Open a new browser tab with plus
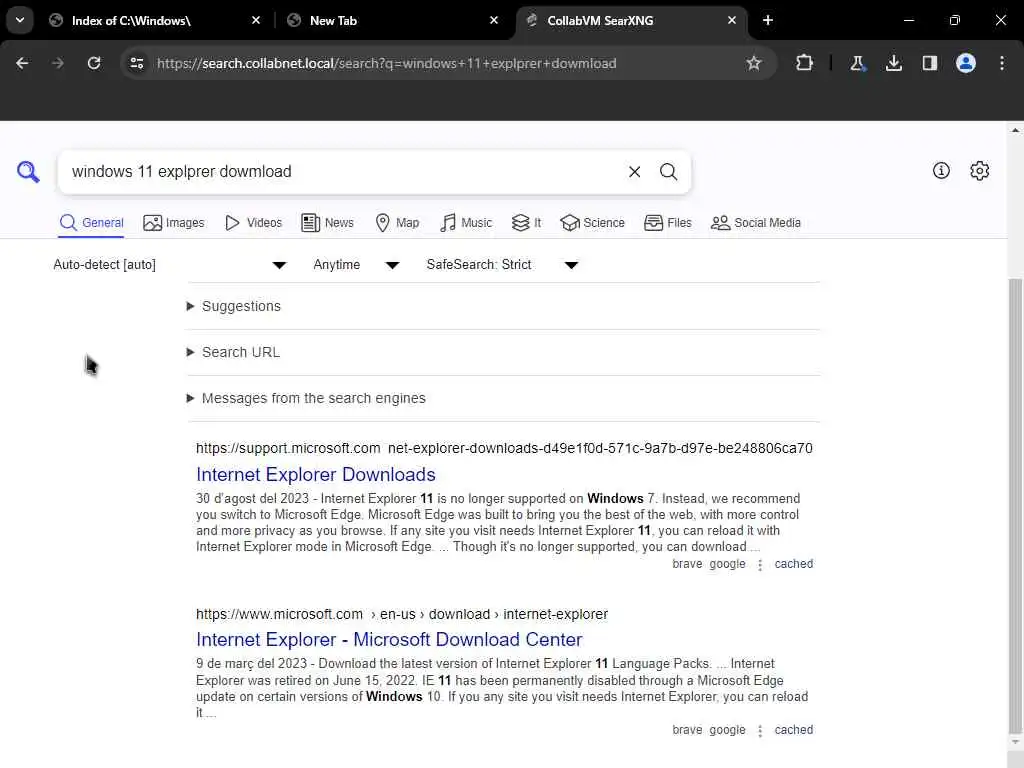1024x768 pixels. click(768, 20)
